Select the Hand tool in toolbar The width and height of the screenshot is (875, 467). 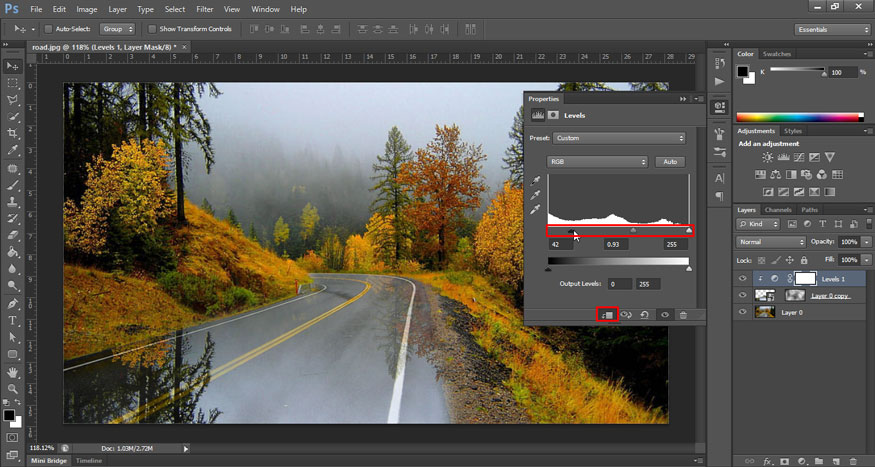click(x=13, y=371)
